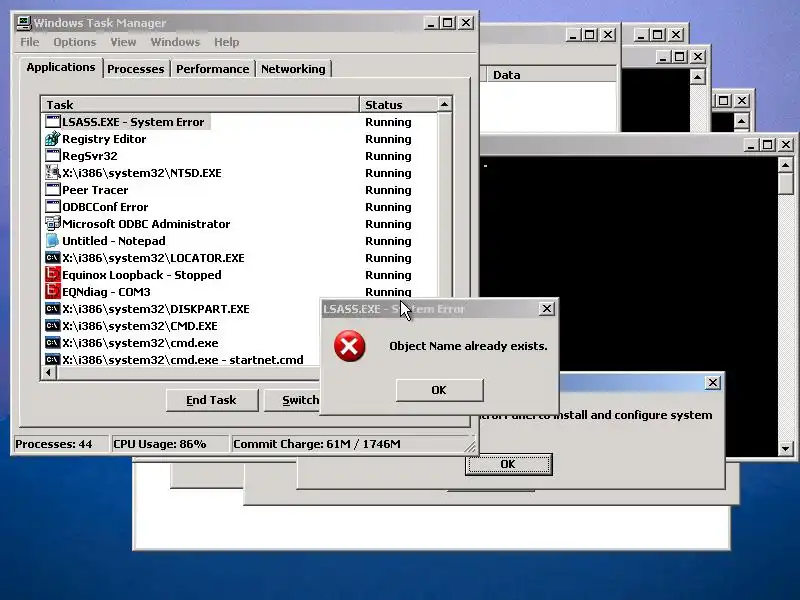Click the End Task button
Screen dimensions: 800x600
(212, 400)
